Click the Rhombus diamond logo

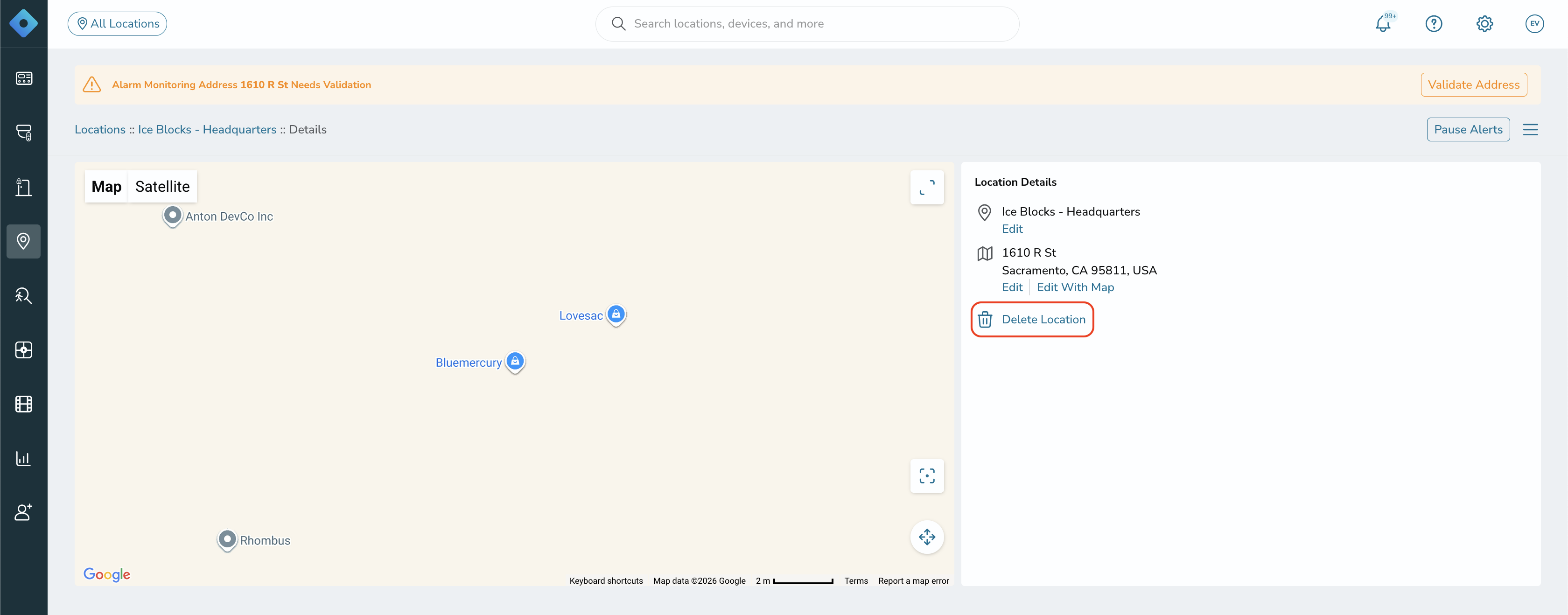(24, 24)
